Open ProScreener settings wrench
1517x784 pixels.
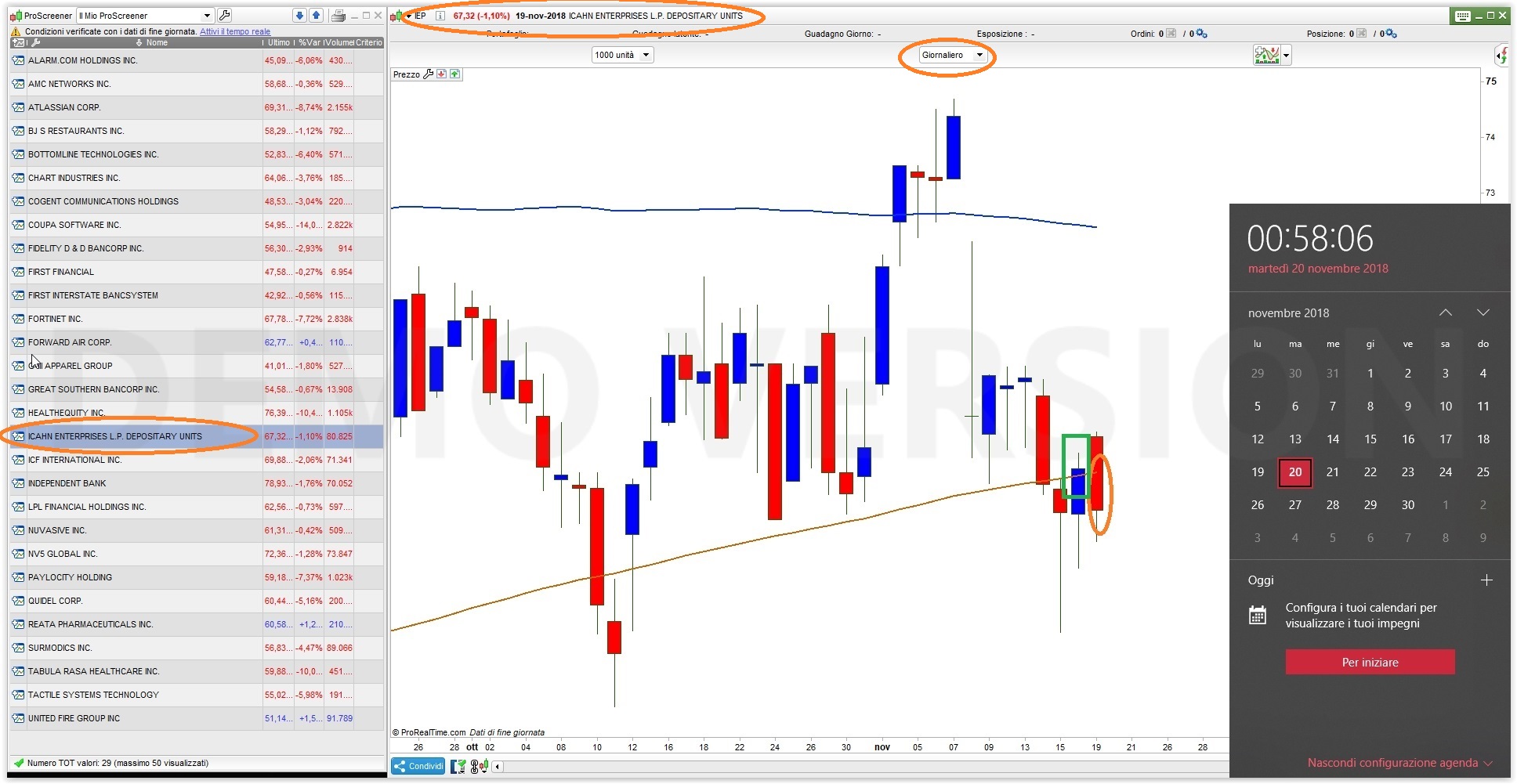tap(225, 15)
